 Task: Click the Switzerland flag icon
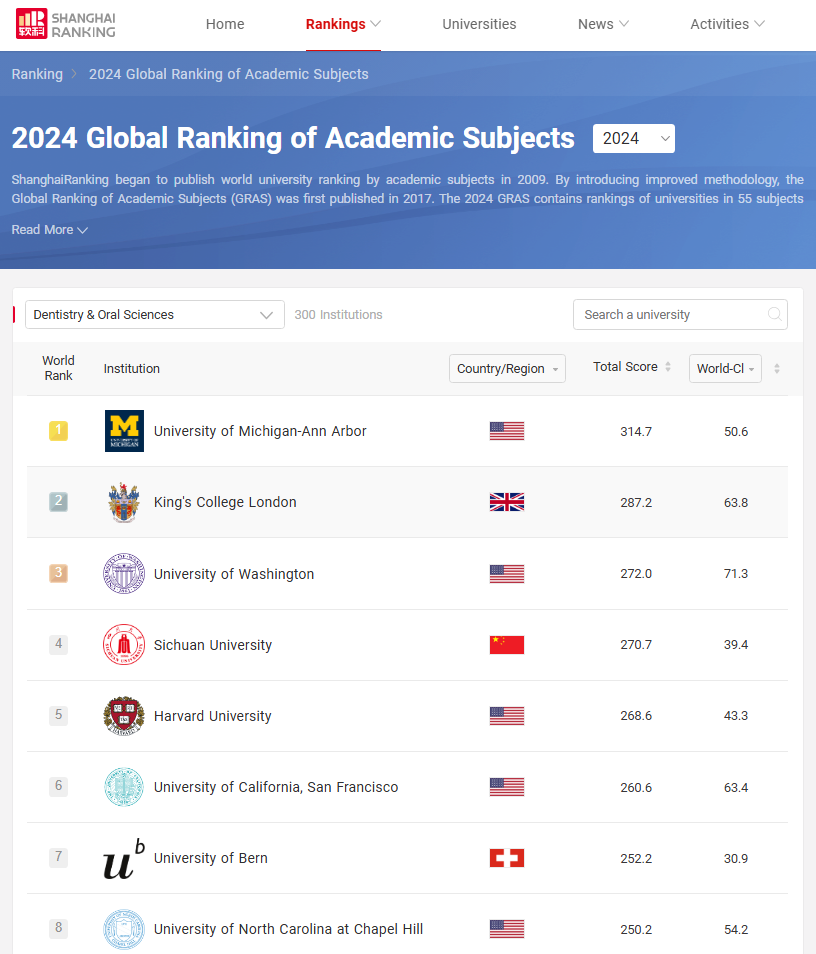(506, 858)
